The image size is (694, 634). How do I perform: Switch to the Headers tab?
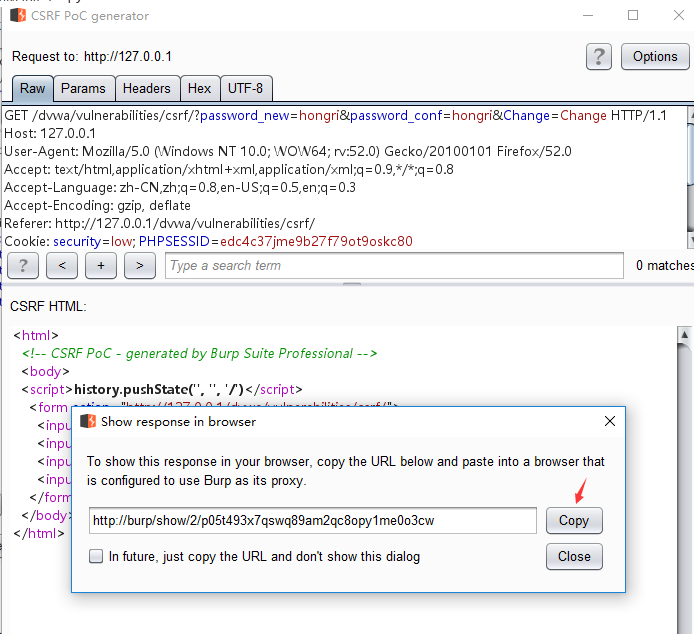tap(147, 89)
